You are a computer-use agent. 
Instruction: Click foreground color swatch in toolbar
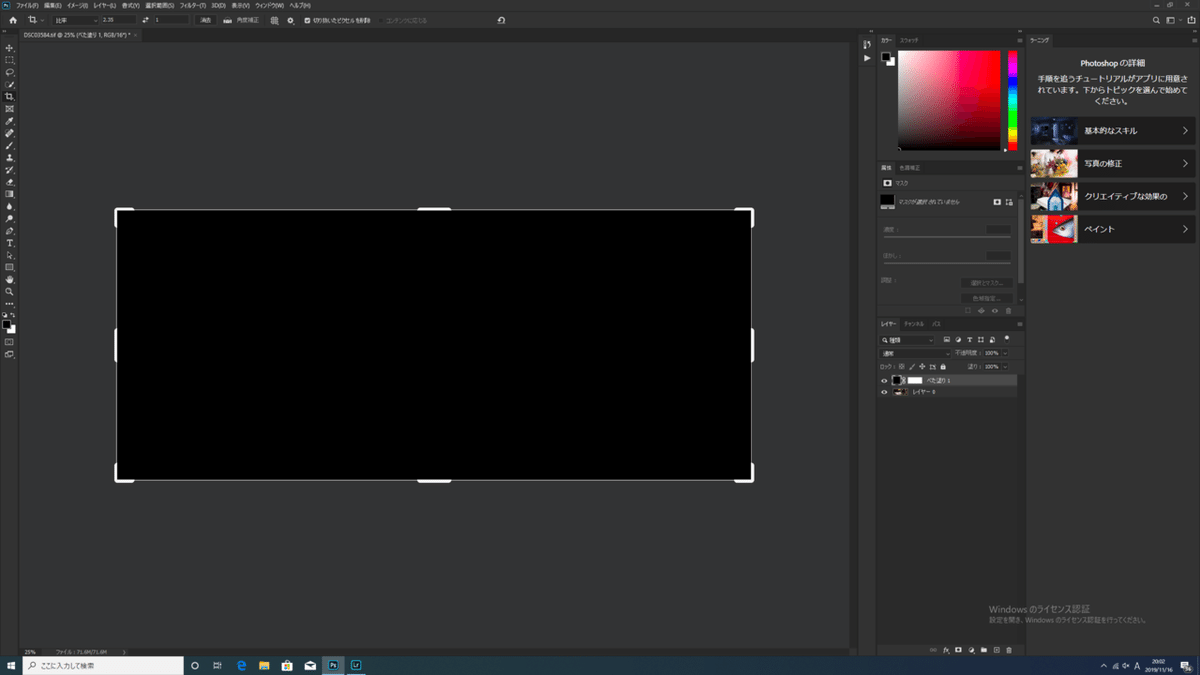pos(7,325)
